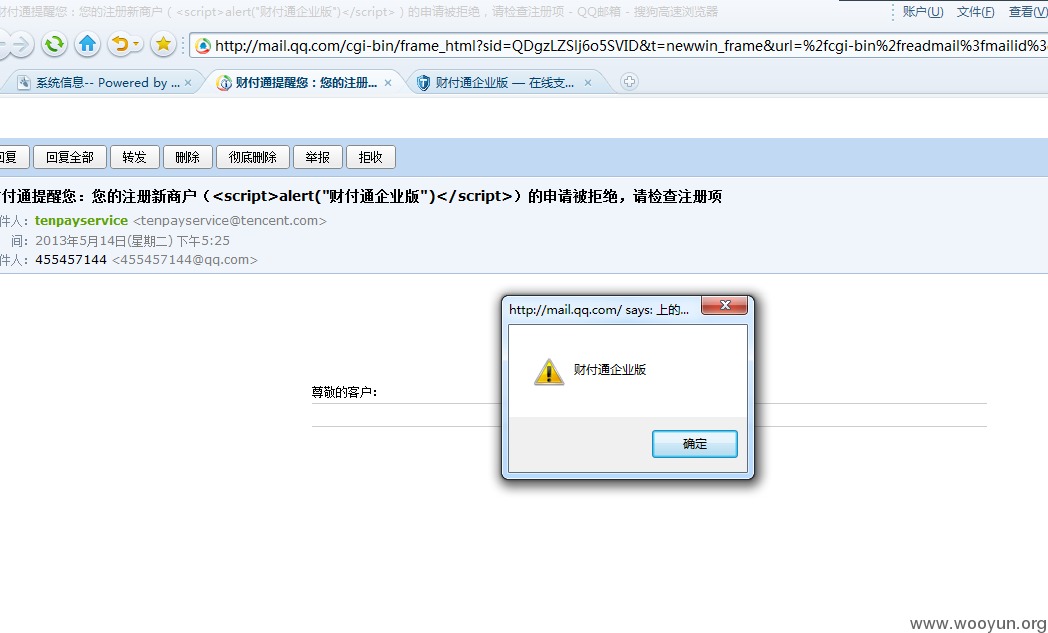
Task: Click the browser forward arrow button
Action: [x=20, y=45]
